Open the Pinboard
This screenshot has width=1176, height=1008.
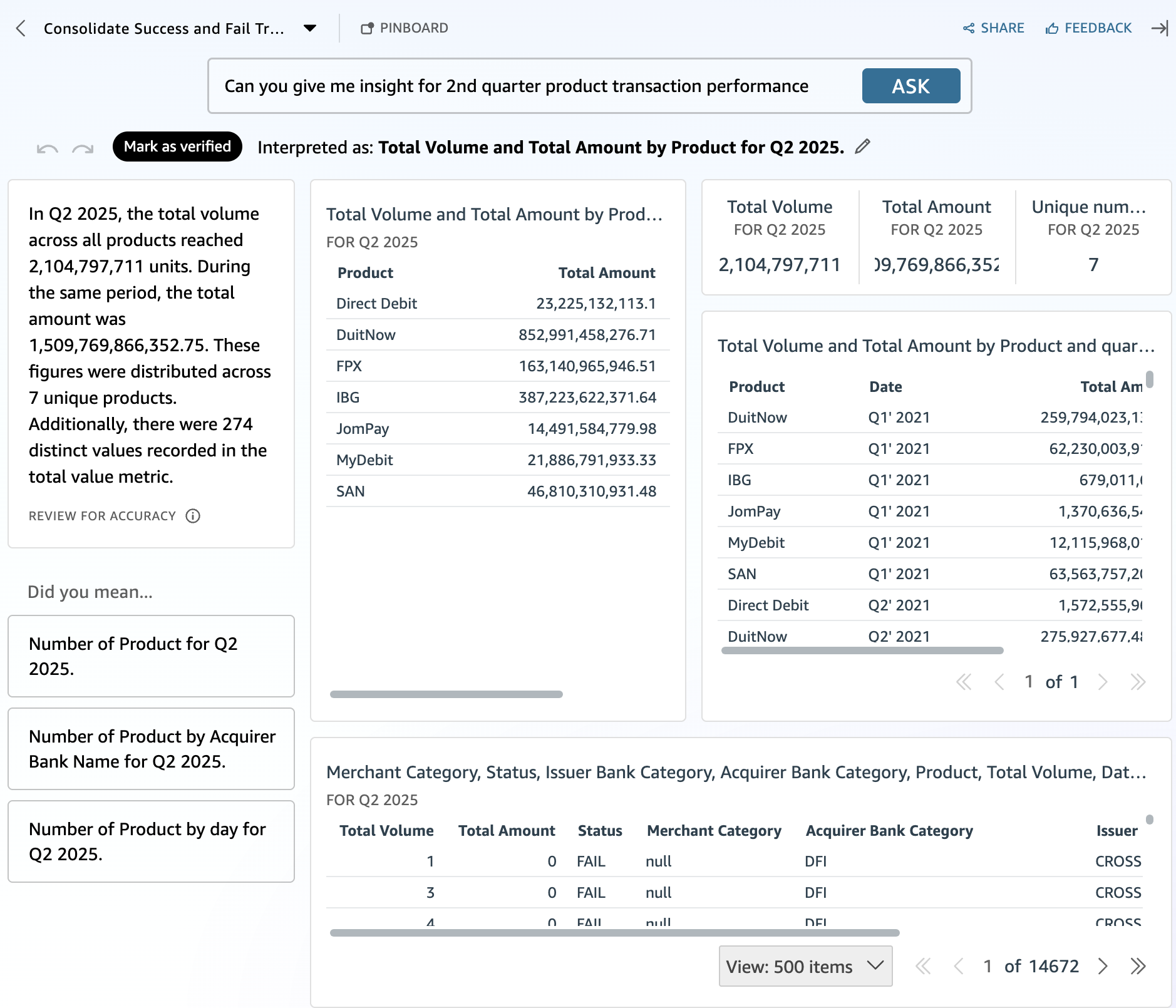[405, 28]
